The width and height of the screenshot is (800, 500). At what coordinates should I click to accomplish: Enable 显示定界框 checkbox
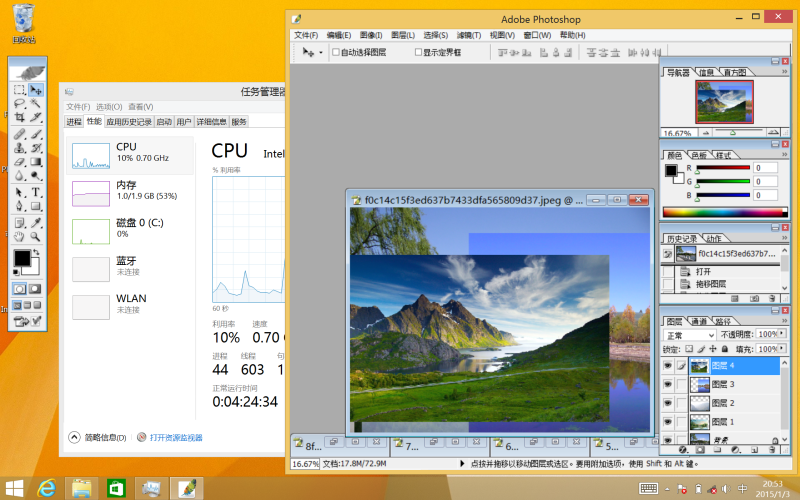(x=418, y=52)
